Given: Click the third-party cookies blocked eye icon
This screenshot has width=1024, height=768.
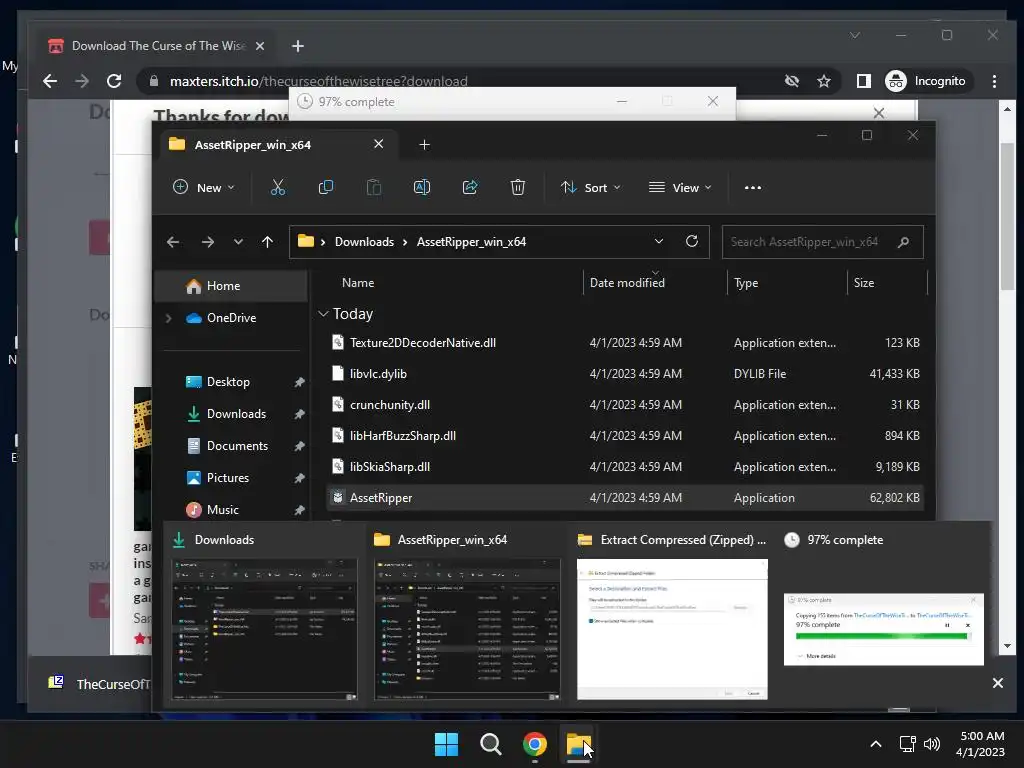Looking at the screenshot, I should 792,81.
